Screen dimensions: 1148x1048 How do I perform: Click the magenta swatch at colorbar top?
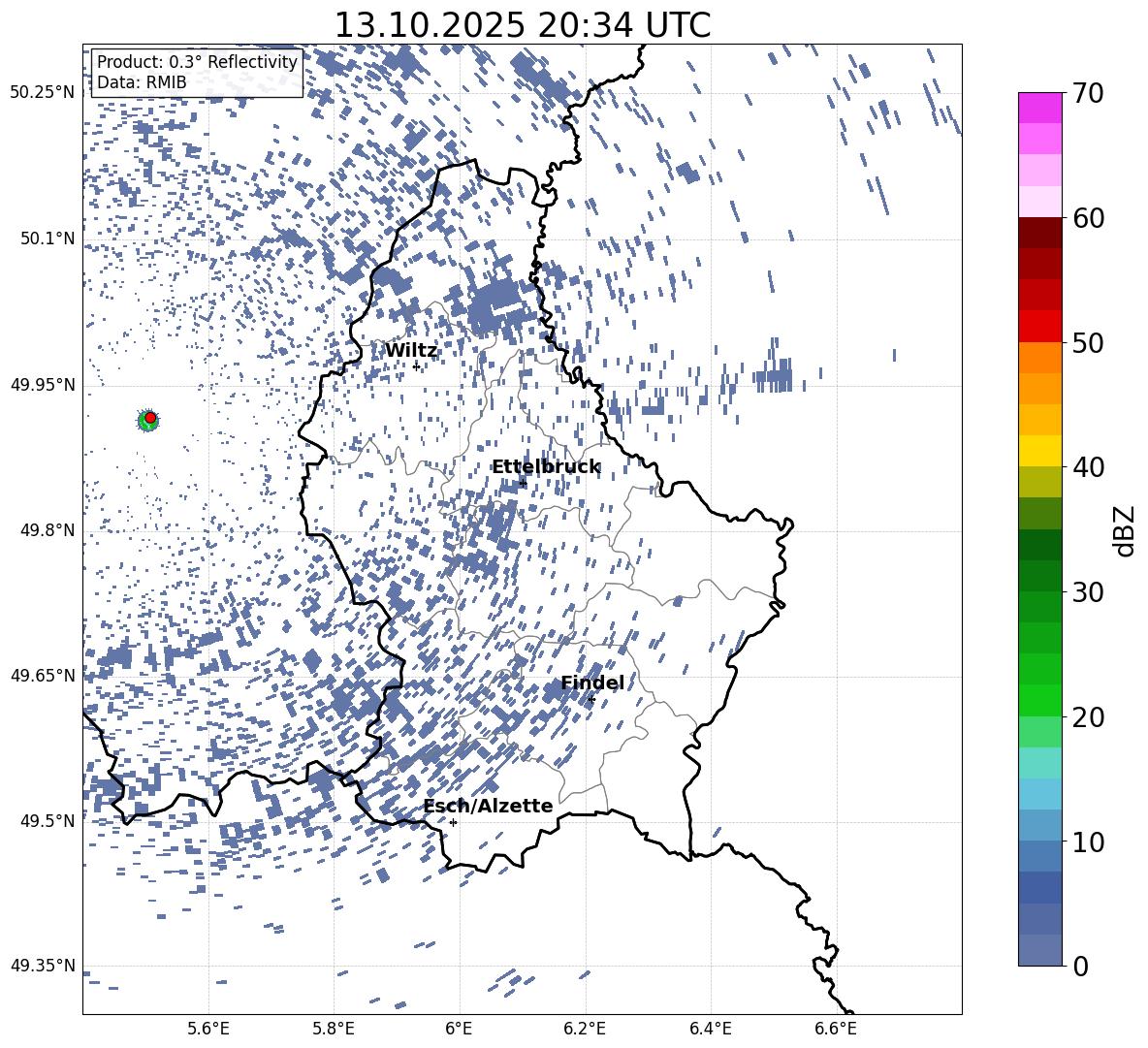click(1040, 109)
